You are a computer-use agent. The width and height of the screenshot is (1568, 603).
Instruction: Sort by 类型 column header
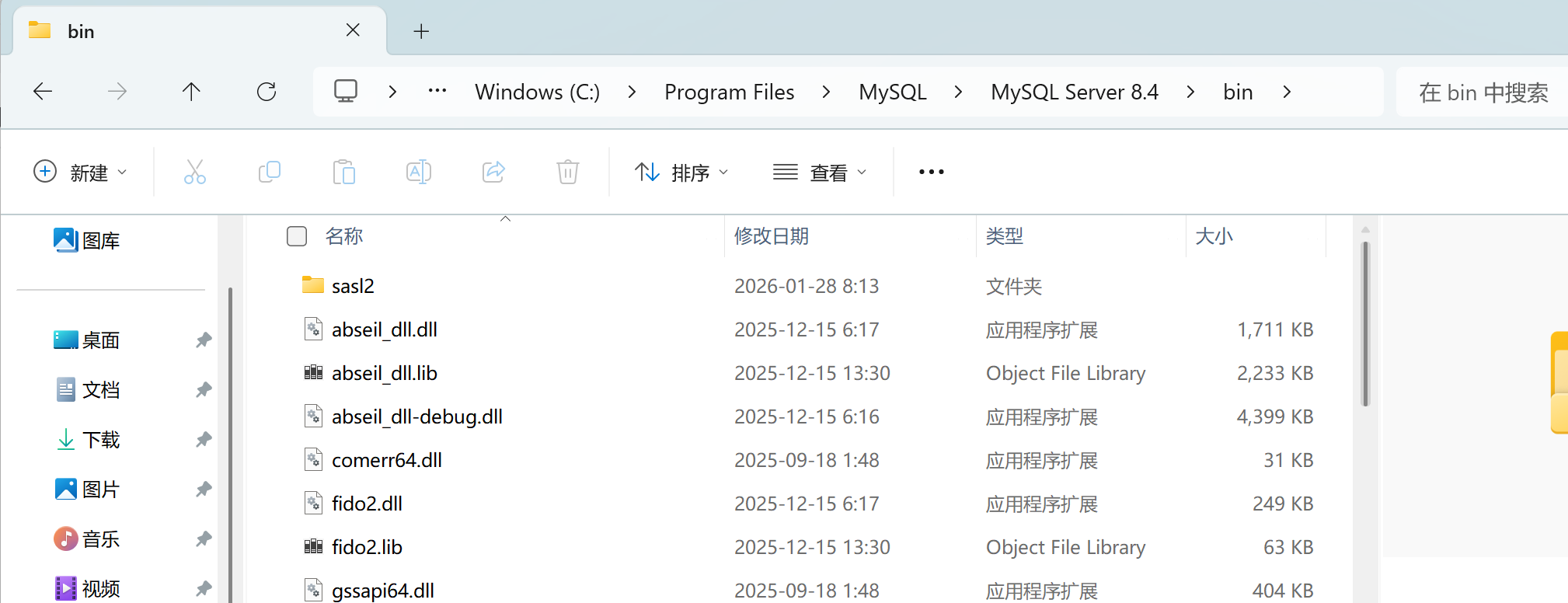click(x=1005, y=236)
